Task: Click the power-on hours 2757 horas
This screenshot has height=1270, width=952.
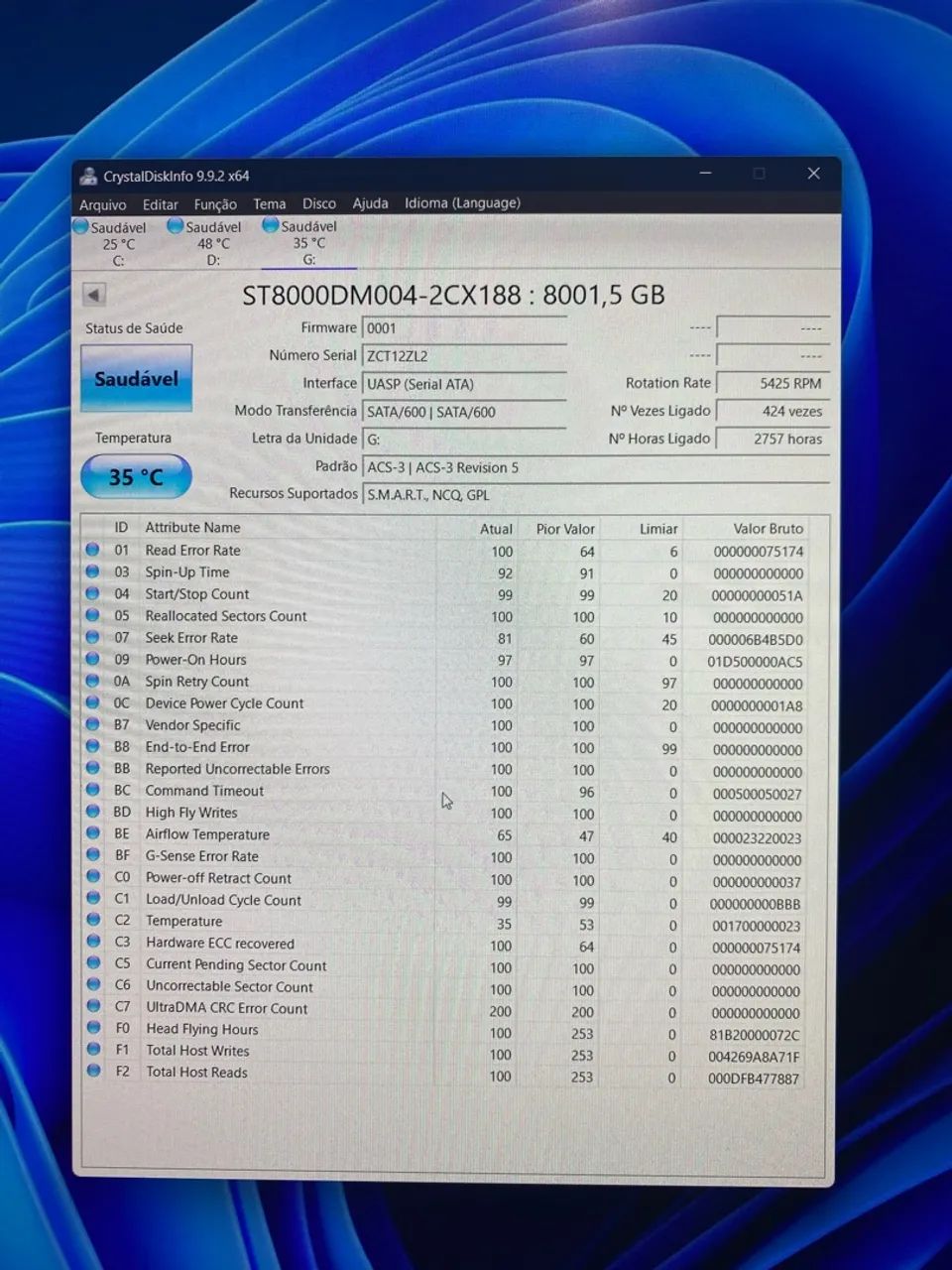Action: click(773, 439)
